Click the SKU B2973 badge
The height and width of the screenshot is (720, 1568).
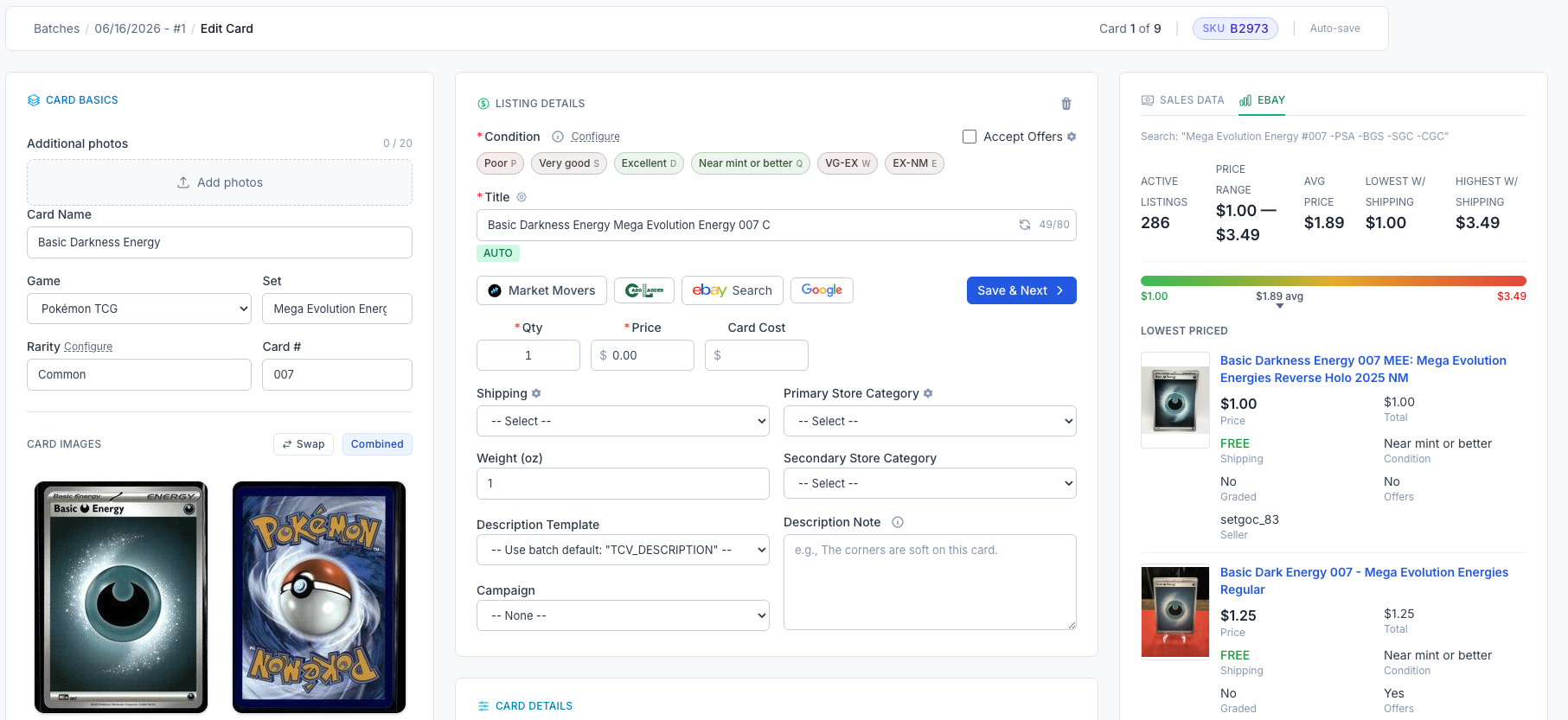click(x=1235, y=29)
